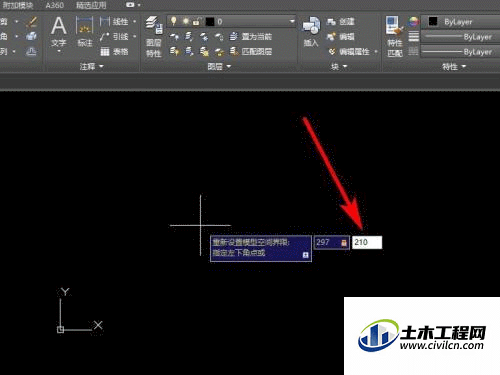Click the linetype icon in Properties panel
Image resolution: width=500 pixels, height=375 pixels.
tap(413, 51)
